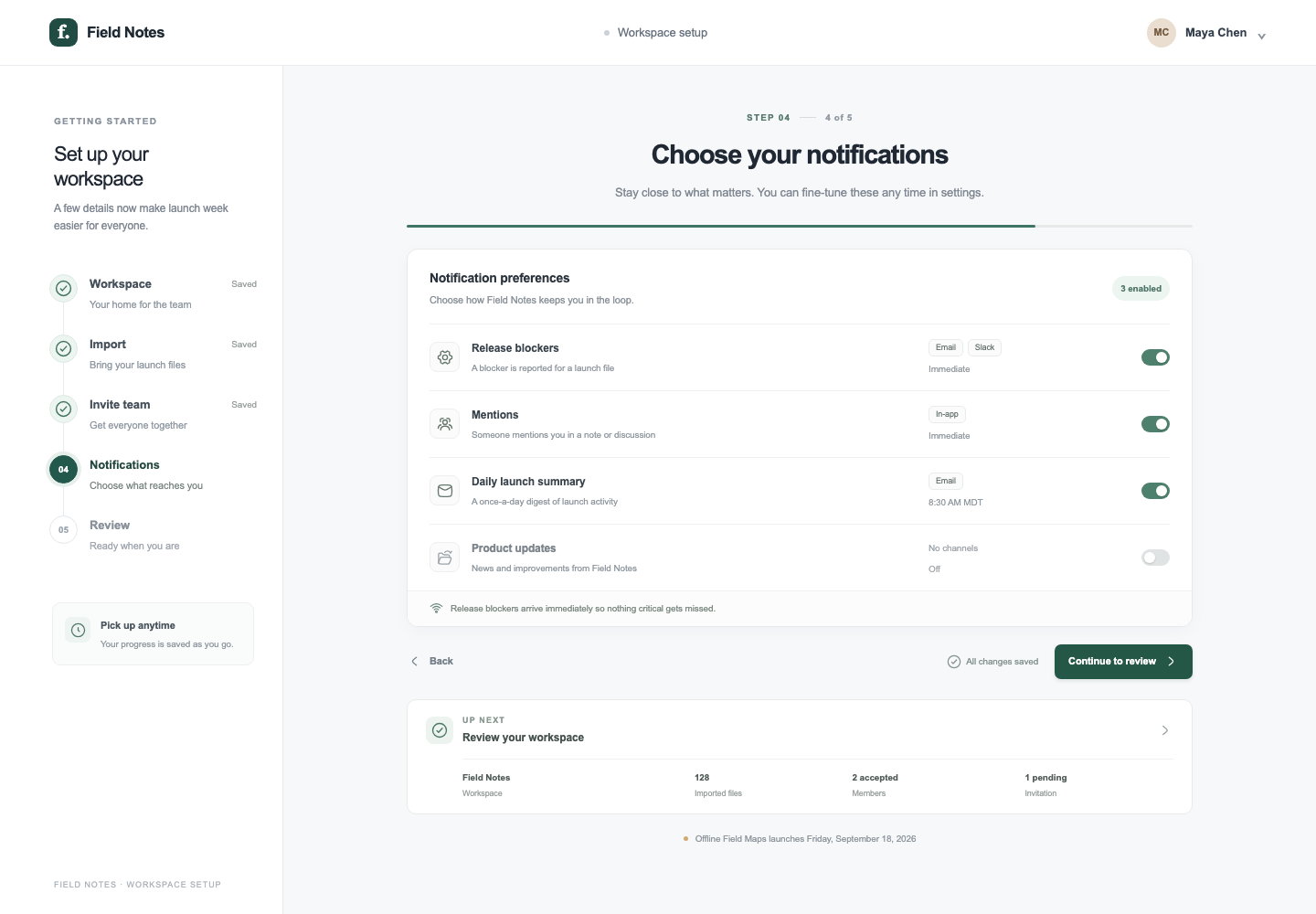Go Back to the previous step

coord(431,661)
